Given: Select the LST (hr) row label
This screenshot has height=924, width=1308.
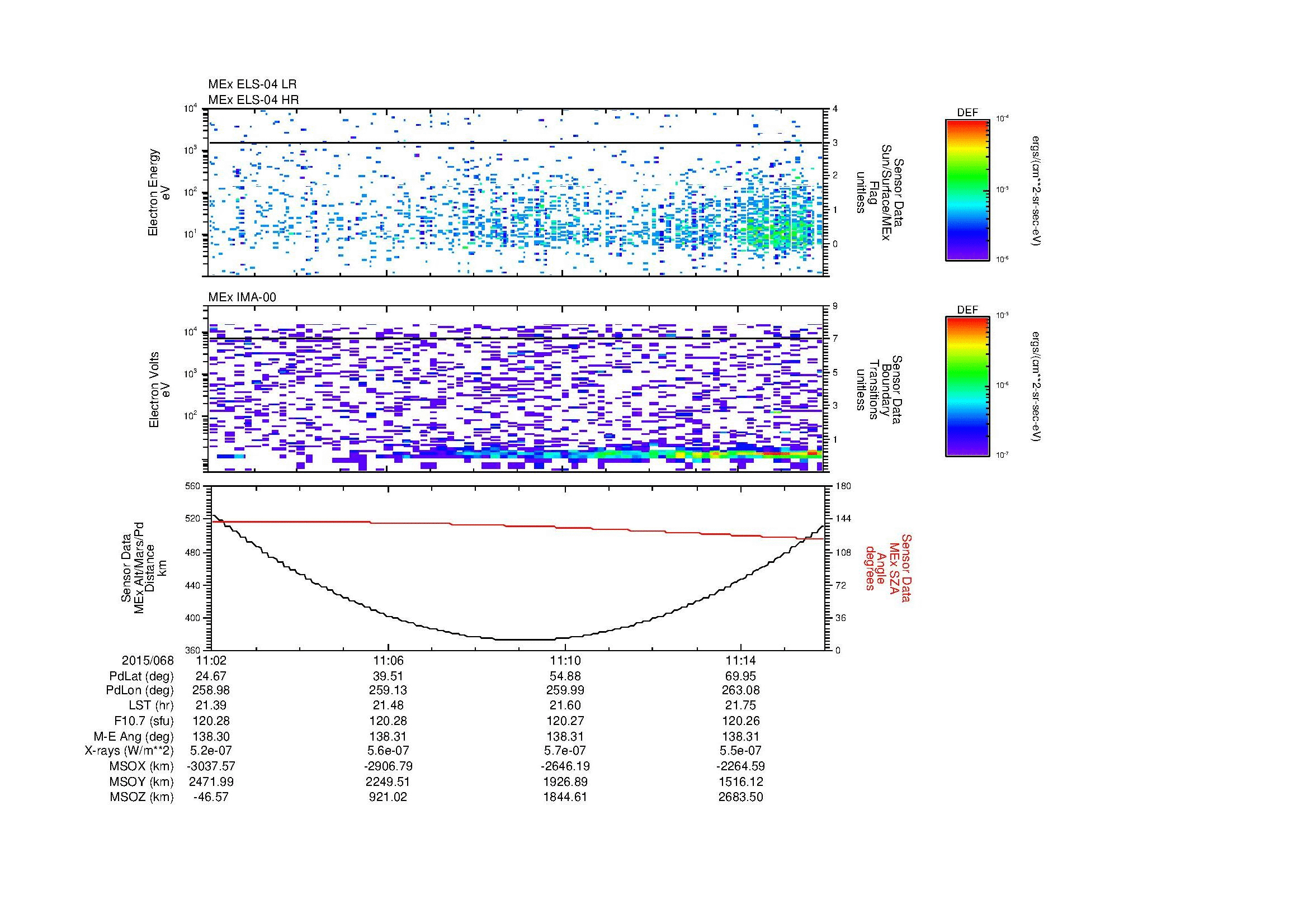Looking at the screenshot, I should (x=151, y=705).
